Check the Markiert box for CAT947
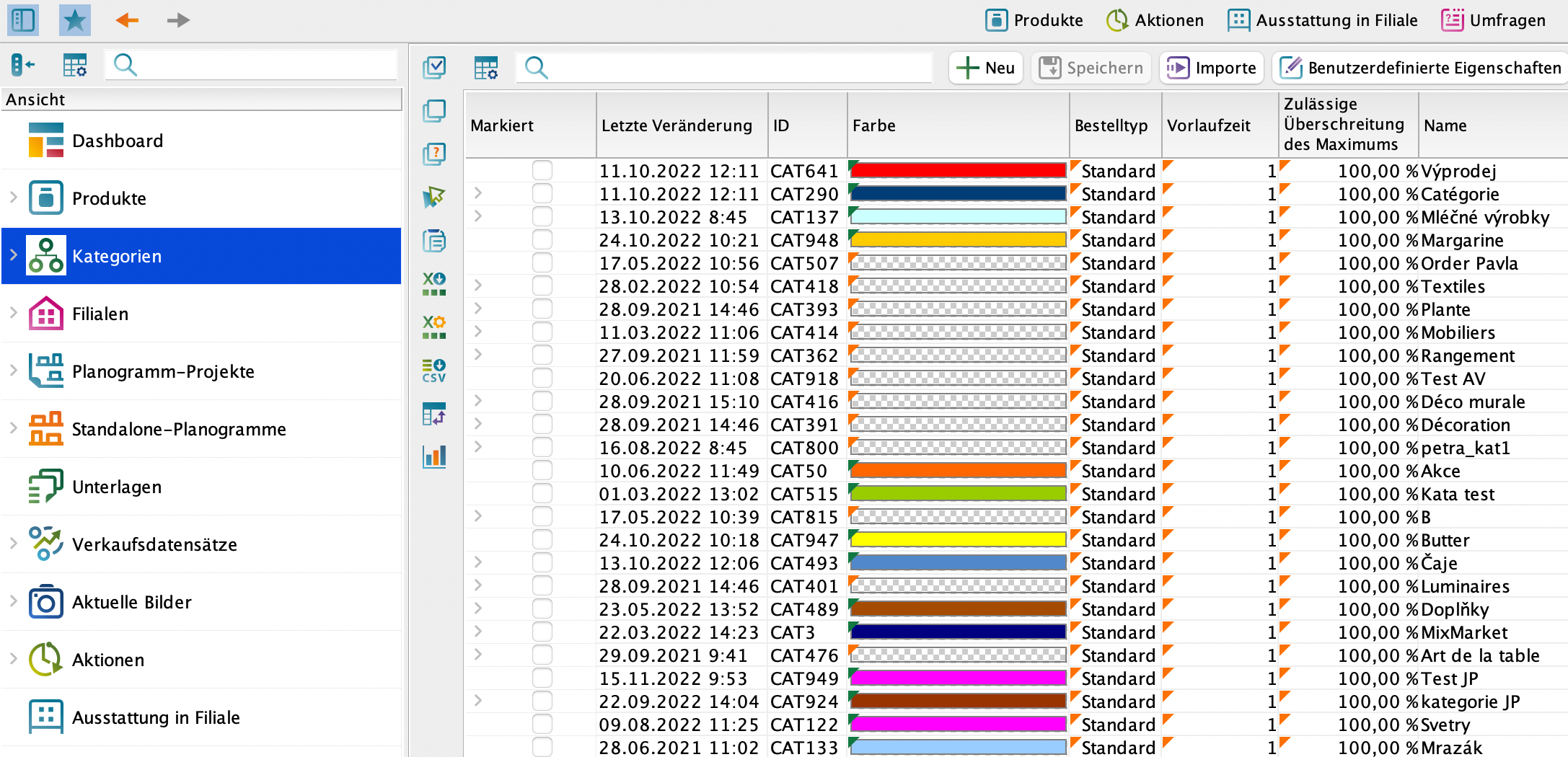Viewport: 1568px width, 757px height. click(x=542, y=539)
